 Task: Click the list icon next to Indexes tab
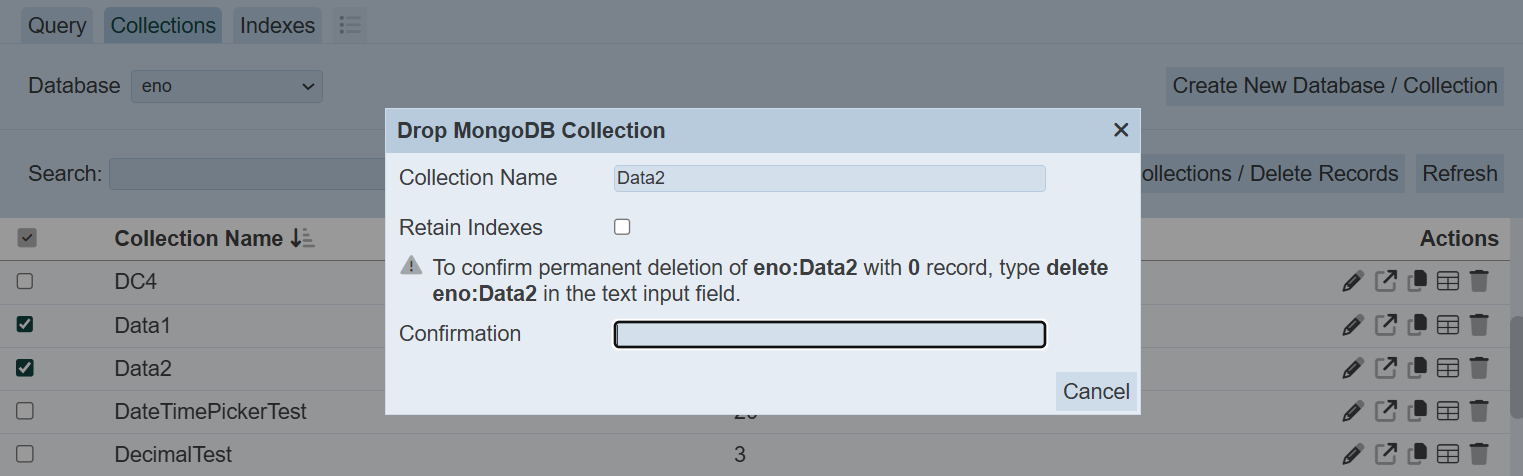coord(349,26)
